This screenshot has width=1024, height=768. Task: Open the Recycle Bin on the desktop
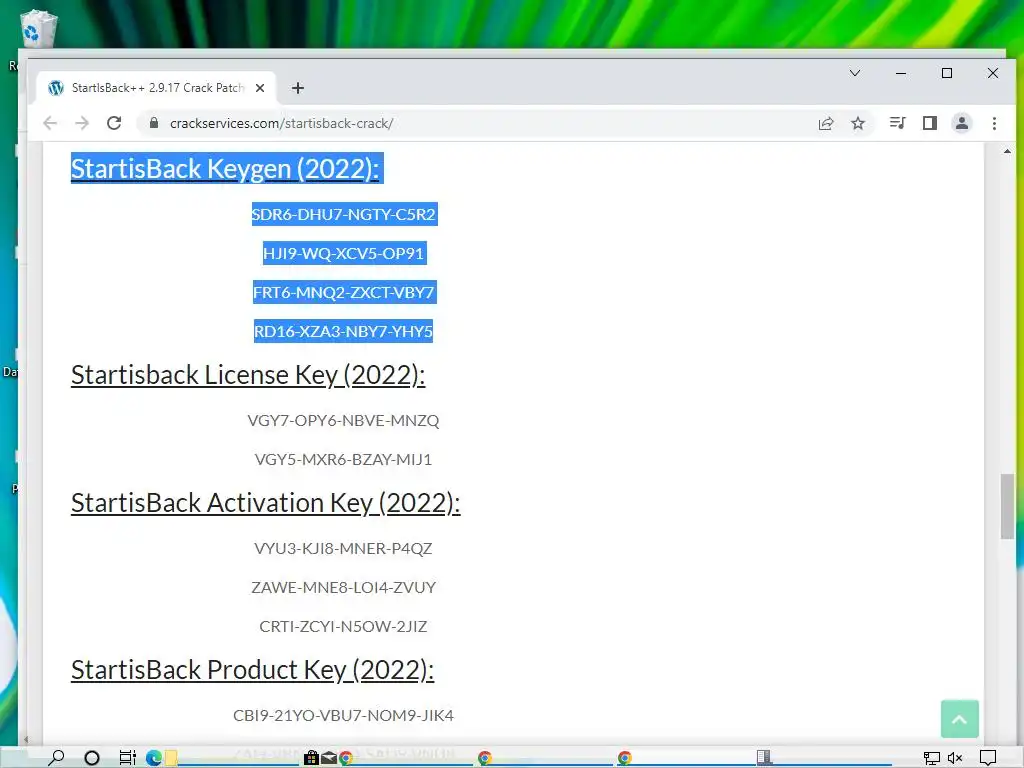coord(38,29)
